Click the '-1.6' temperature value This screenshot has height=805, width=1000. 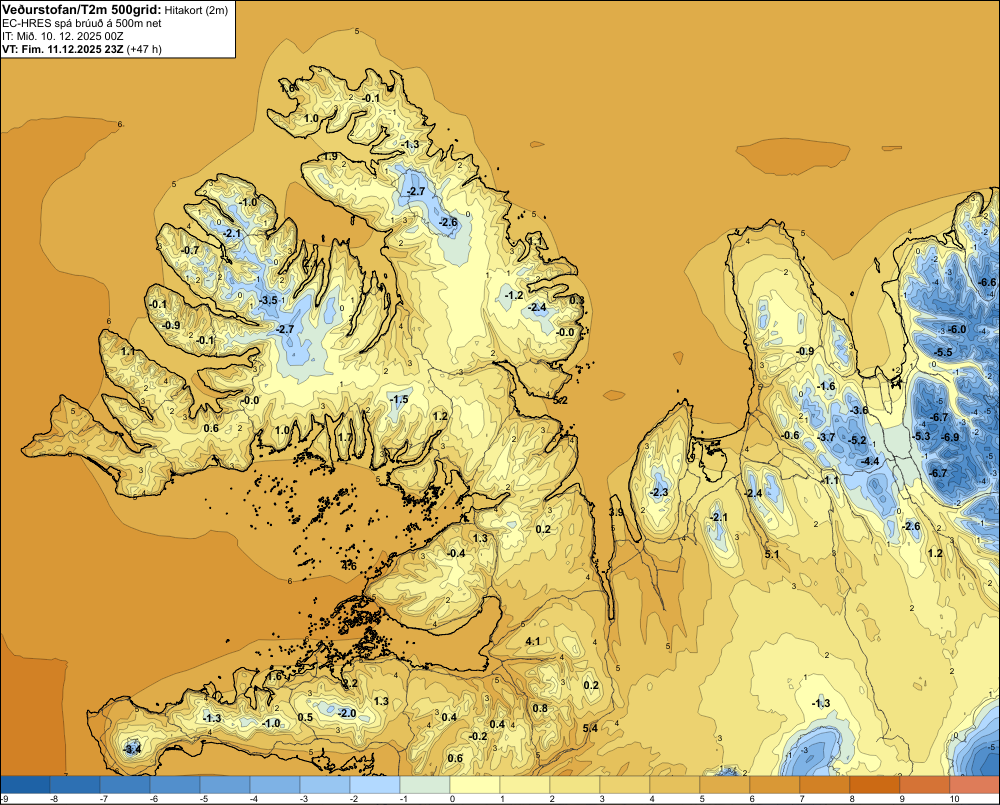tap(827, 386)
